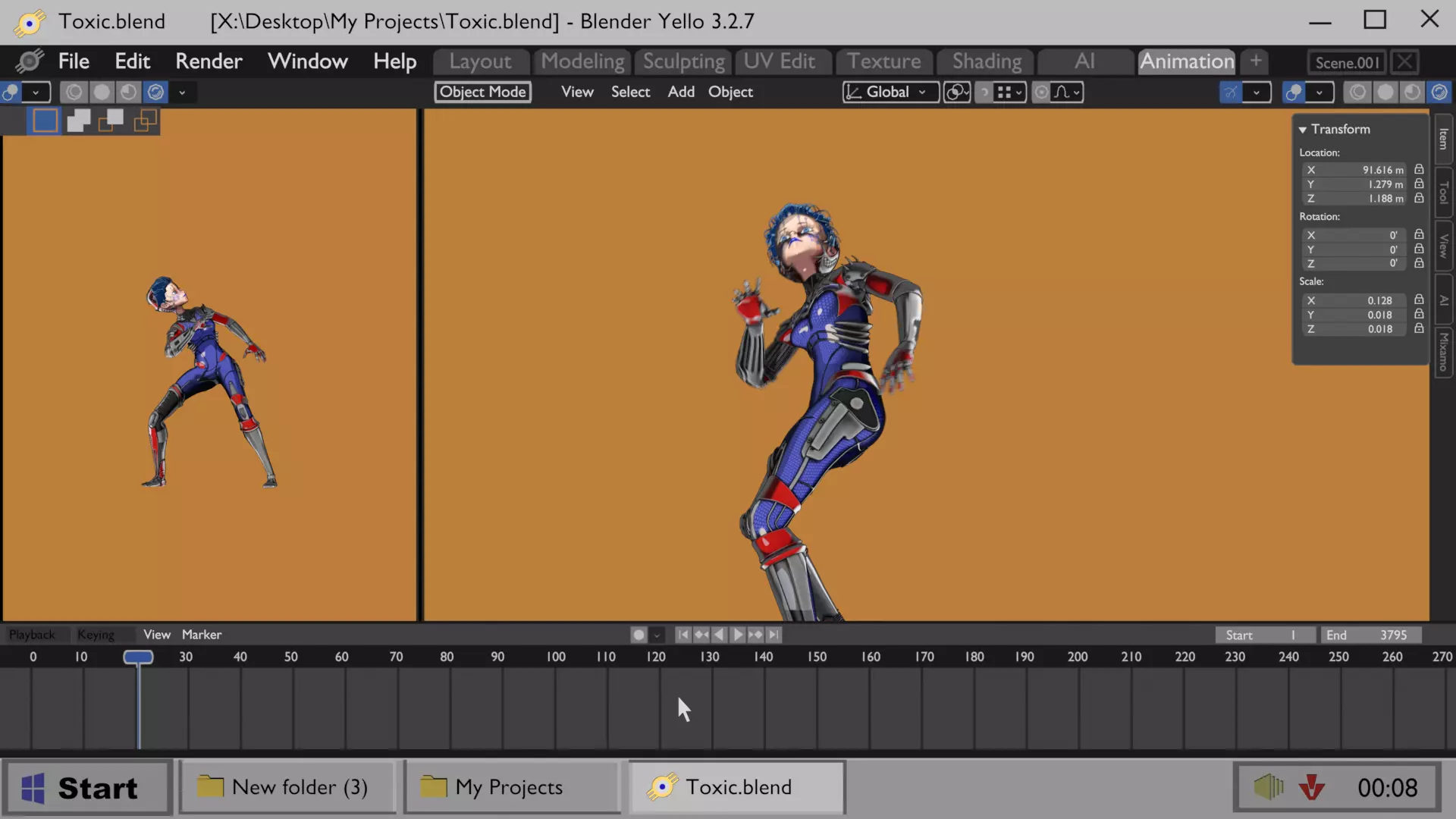Jump to start frame in timeline
Image resolution: width=1456 pixels, height=819 pixels.
tap(683, 635)
